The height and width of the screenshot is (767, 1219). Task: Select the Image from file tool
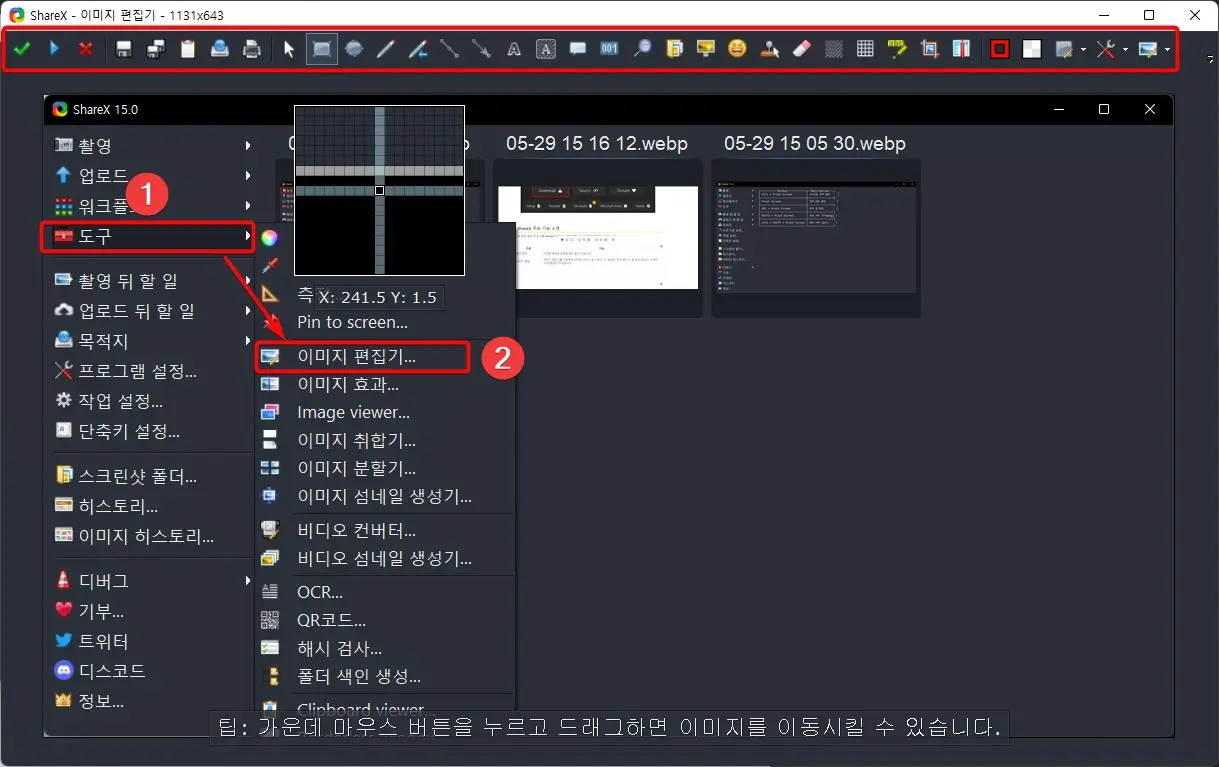point(674,49)
